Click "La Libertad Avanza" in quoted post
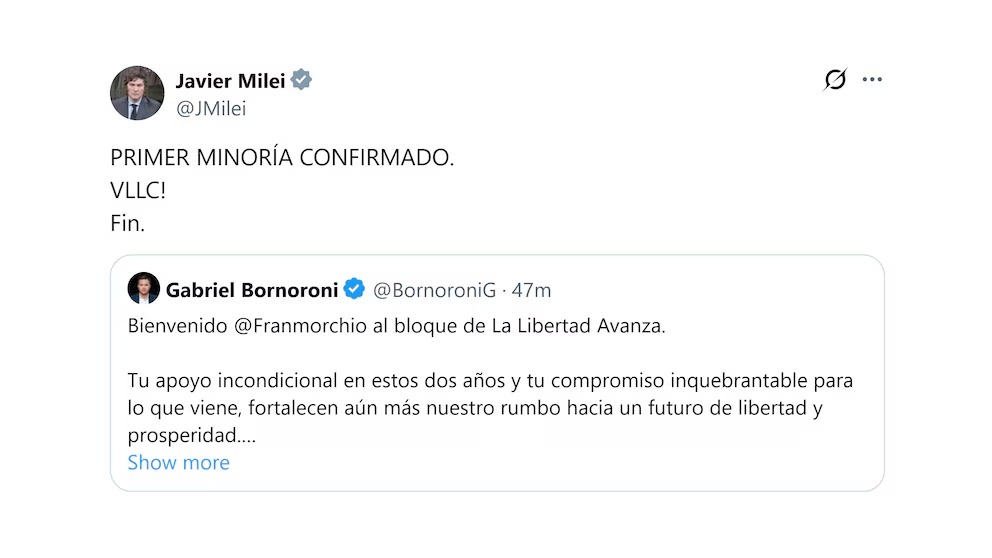 coord(577,327)
